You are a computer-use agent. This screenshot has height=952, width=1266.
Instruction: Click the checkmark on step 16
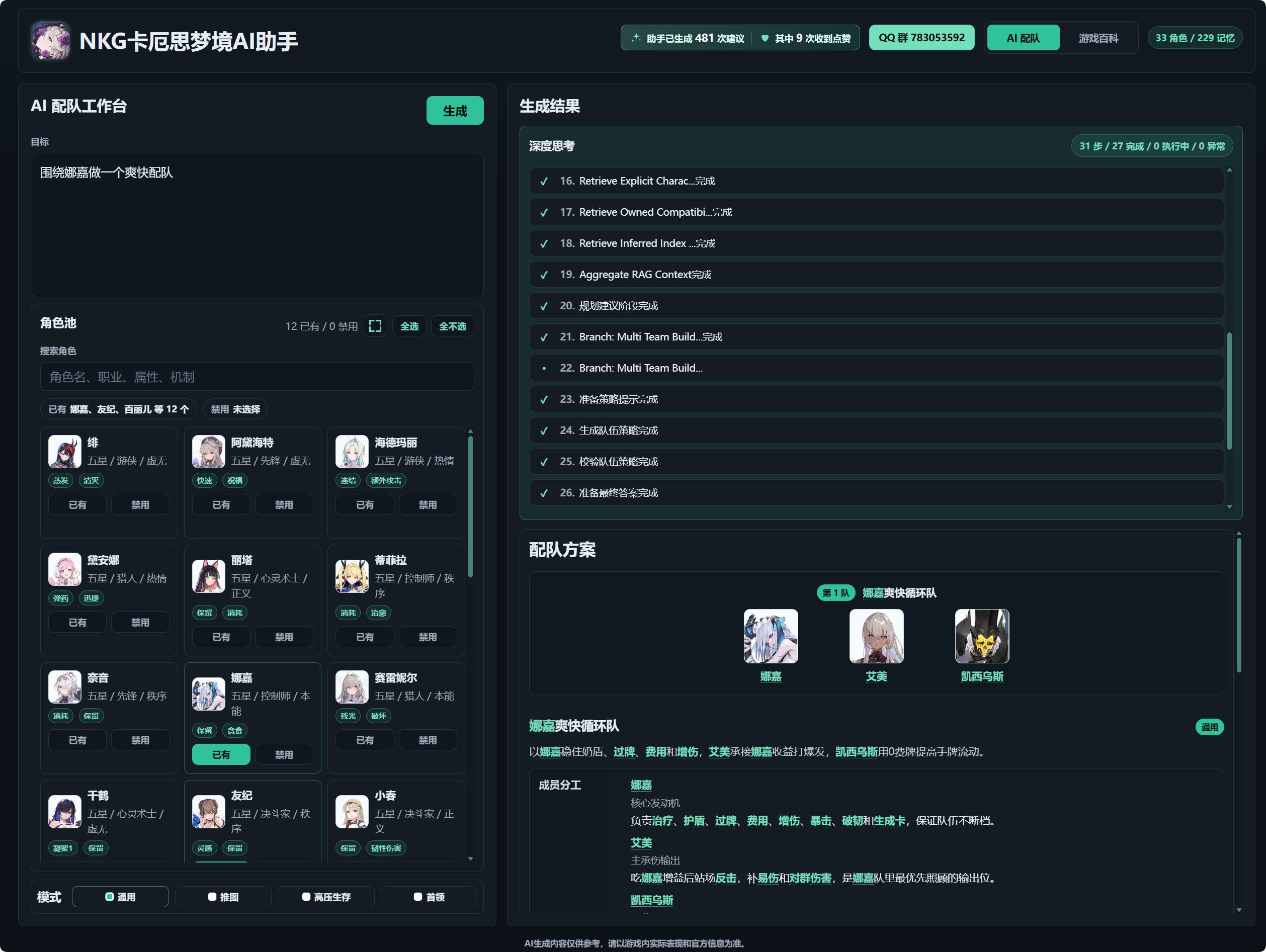point(544,182)
